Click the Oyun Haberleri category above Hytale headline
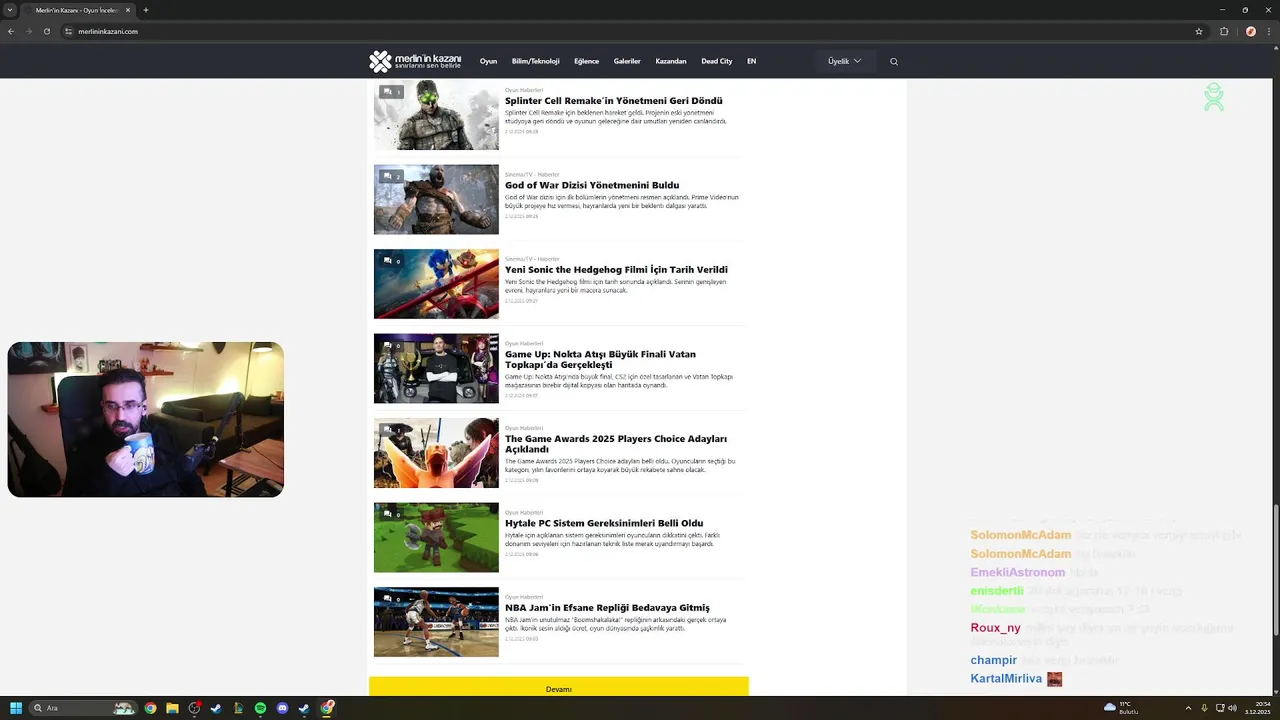Viewport: 1280px width, 720px height. click(524, 513)
